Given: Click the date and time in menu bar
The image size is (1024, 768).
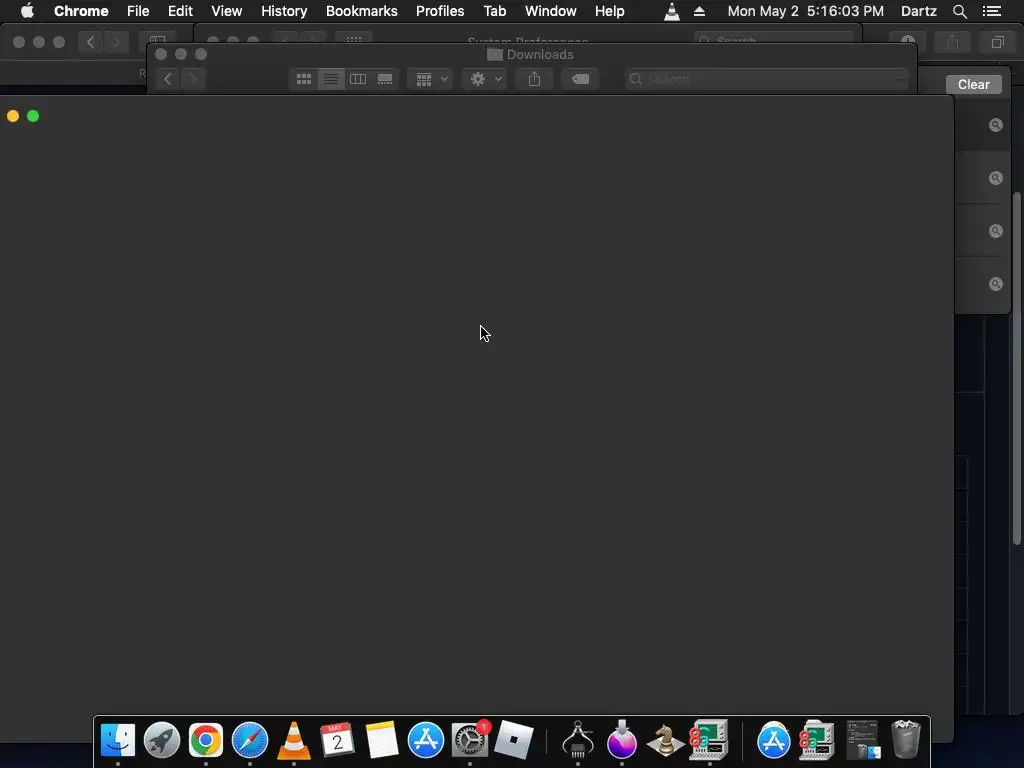Looking at the screenshot, I should pyautogui.click(x=806, y=11).
